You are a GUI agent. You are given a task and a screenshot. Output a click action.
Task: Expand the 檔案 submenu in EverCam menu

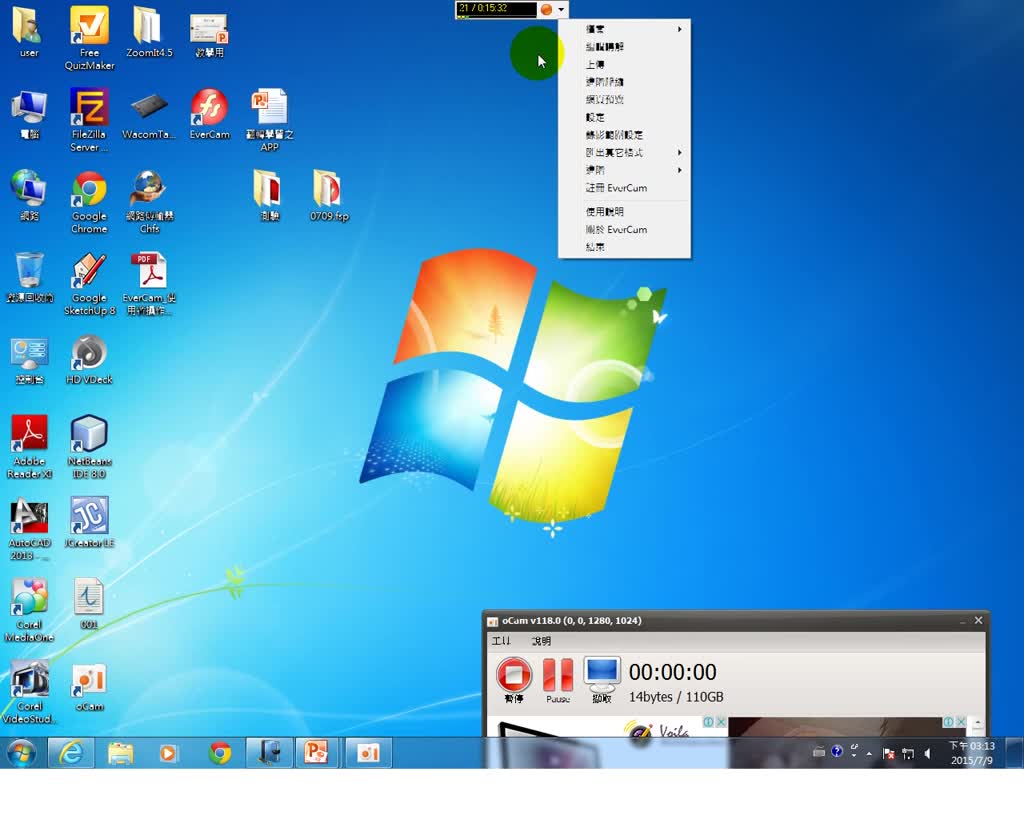pyautogui.click(x=624, y=29)
